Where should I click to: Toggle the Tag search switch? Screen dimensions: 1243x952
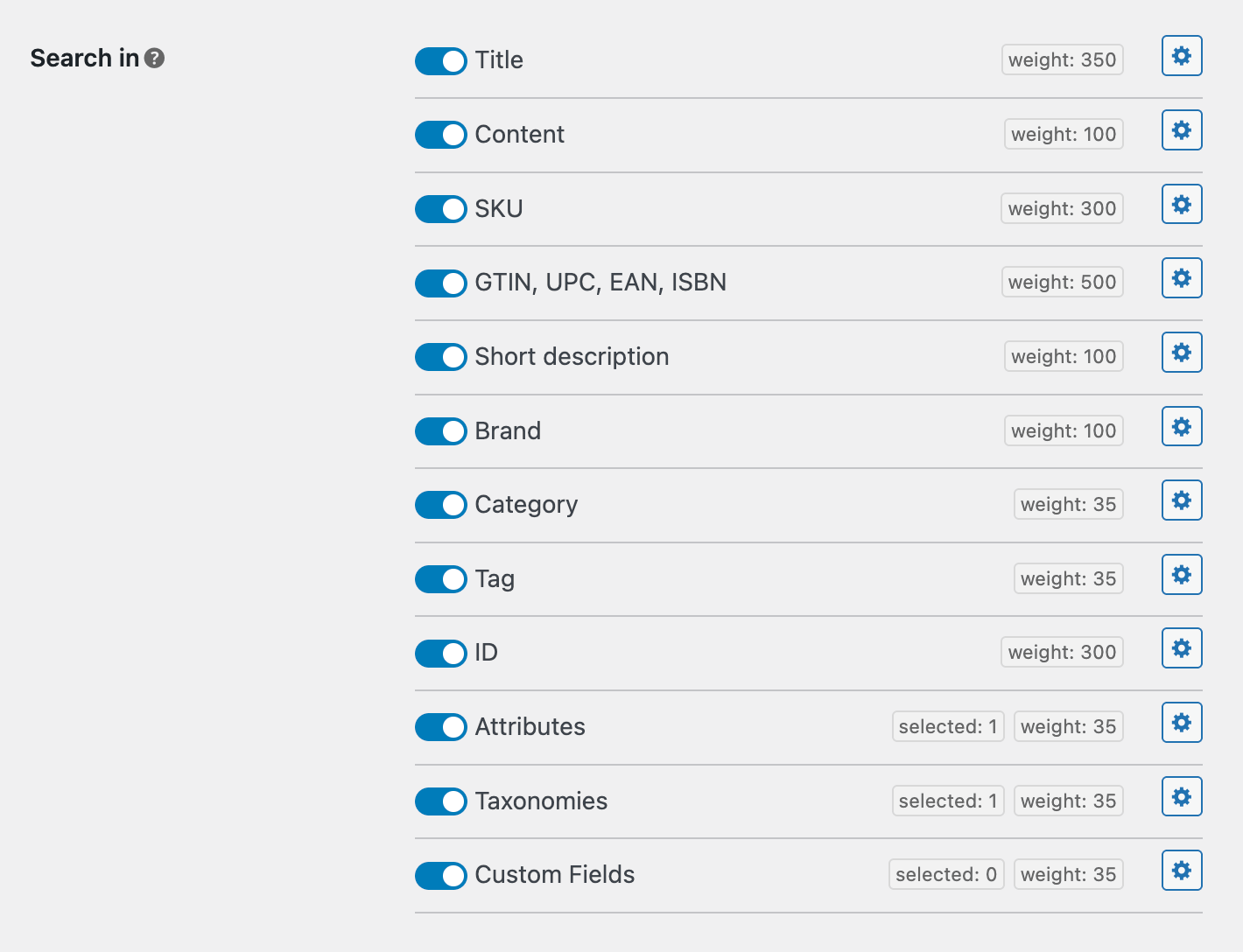coord(440,579)
